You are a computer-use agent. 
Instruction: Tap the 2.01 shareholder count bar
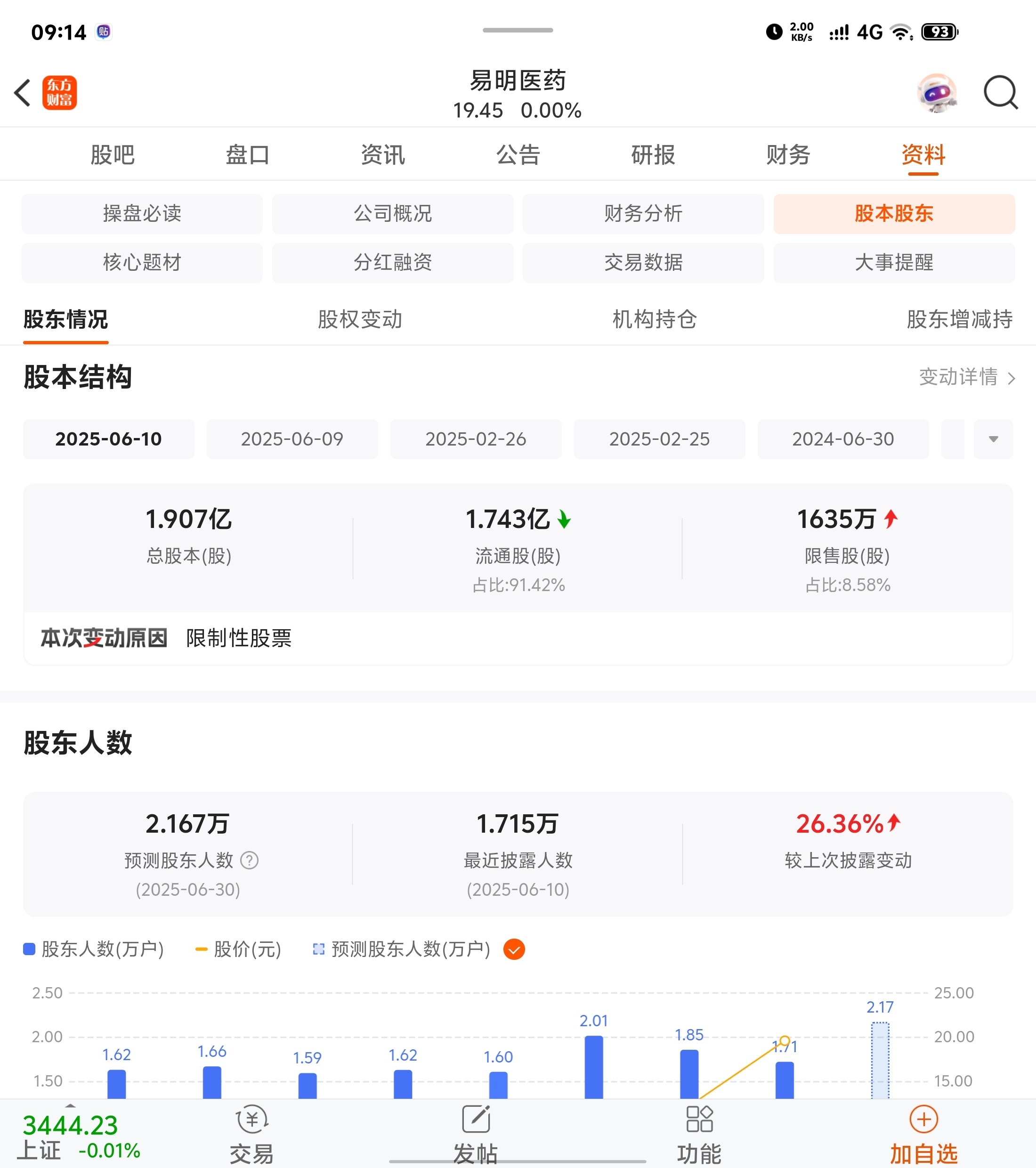pyautogui.click(x=594, y=1067)
